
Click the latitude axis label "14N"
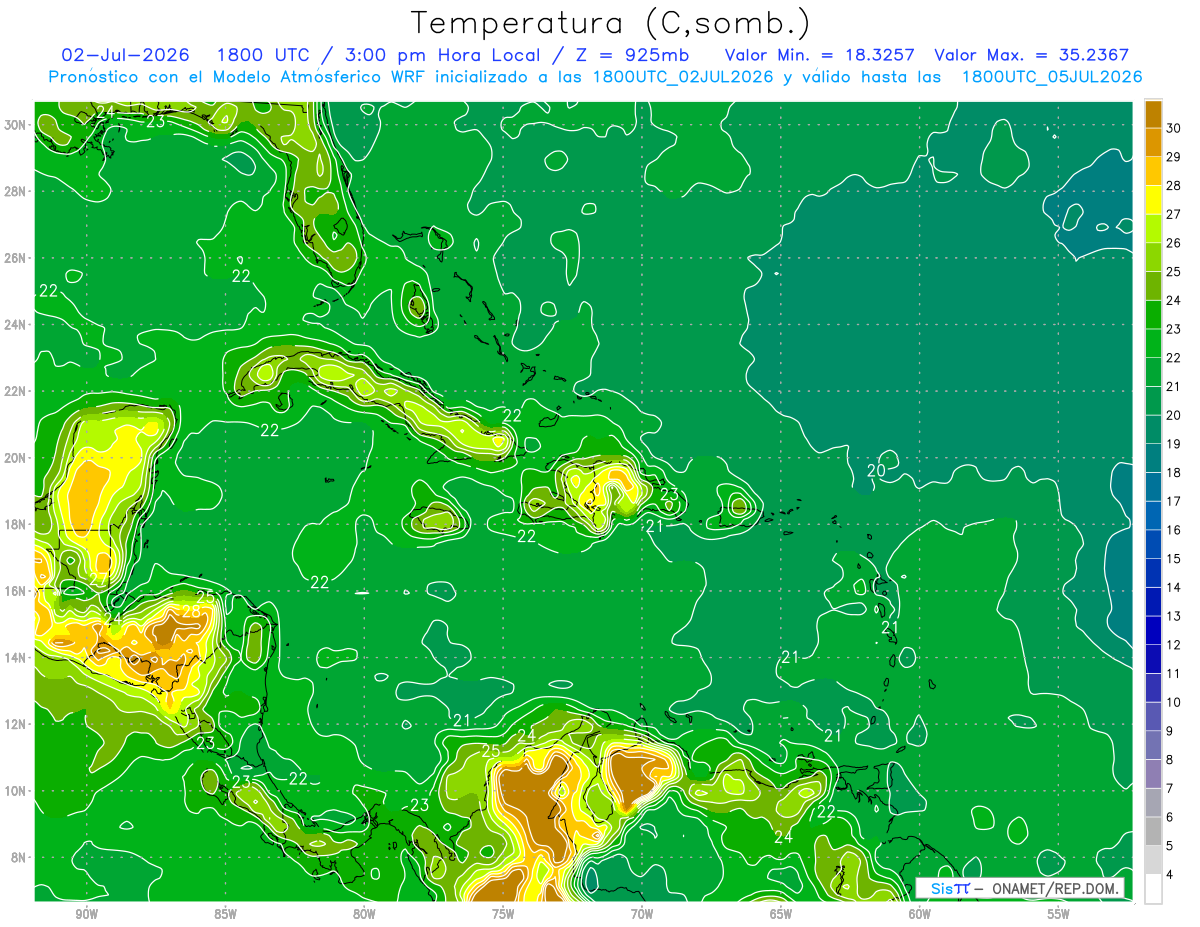tap(16, 657)
